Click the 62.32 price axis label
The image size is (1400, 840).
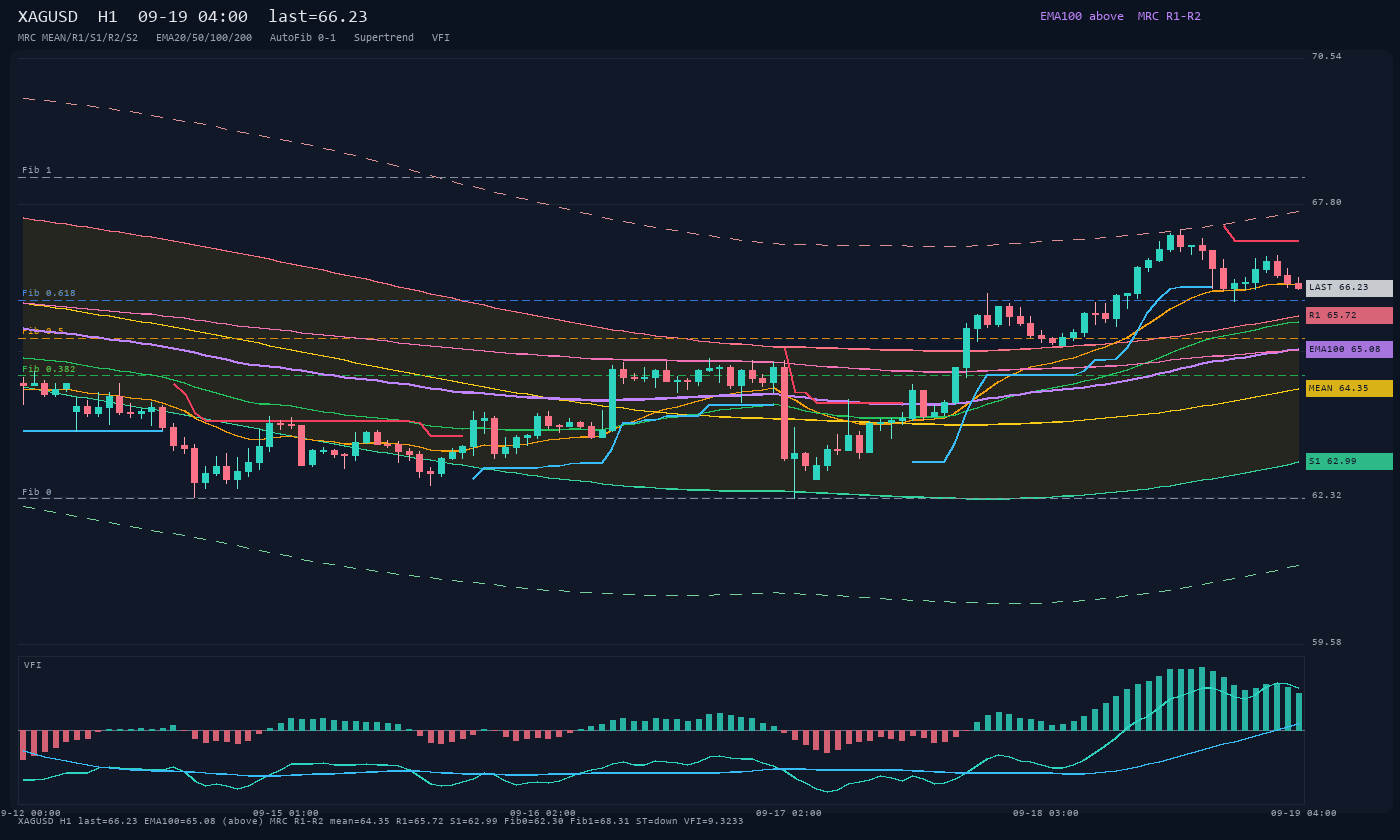pos(1327,495)
